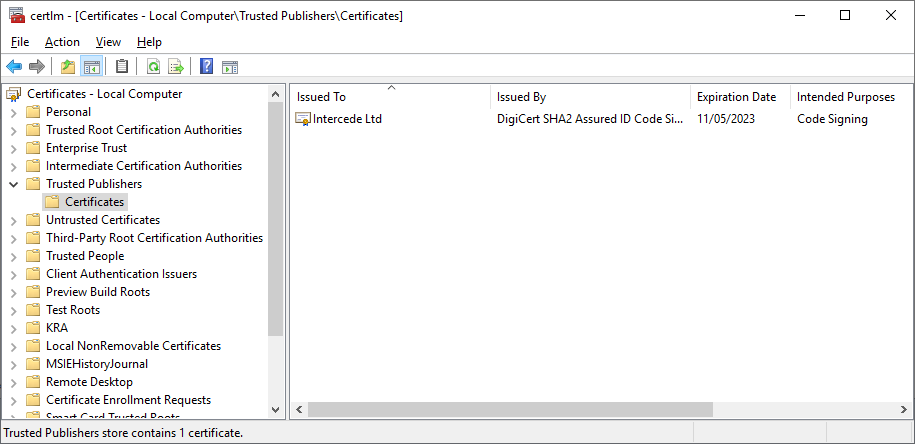Toggle the Show/Hide Action Pane icon
This screenshot has height=444, width=915.
pos(229,67)
